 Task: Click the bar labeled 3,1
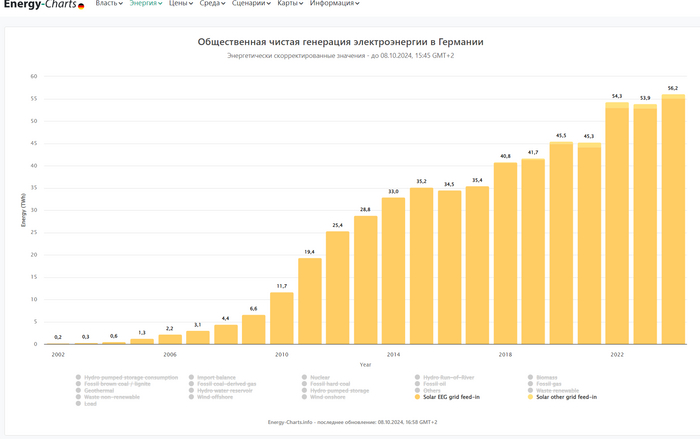[x=198, y=337]
